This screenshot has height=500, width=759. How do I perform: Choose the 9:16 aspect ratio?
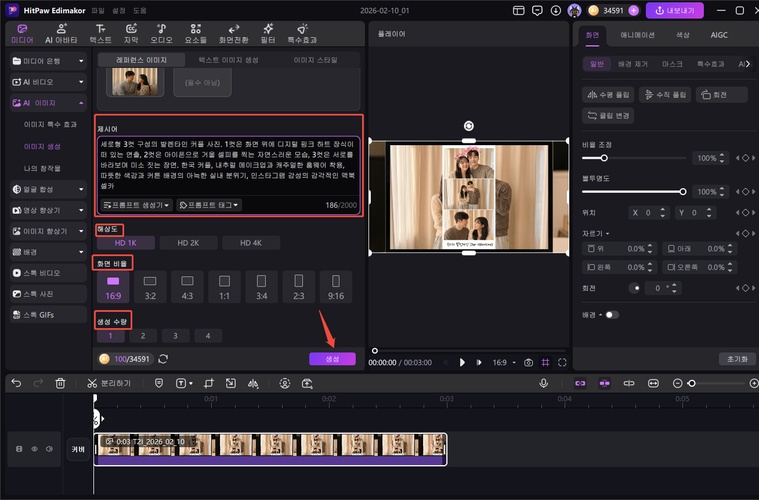coord(336,287)
